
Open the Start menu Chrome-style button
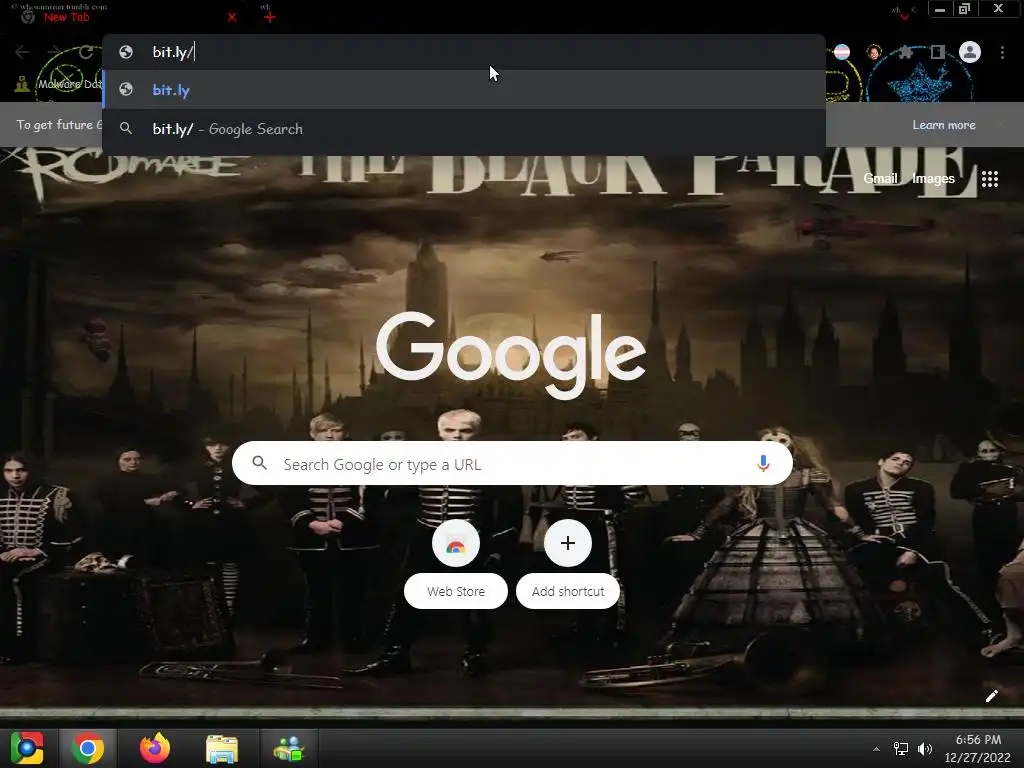pos(27,748)
